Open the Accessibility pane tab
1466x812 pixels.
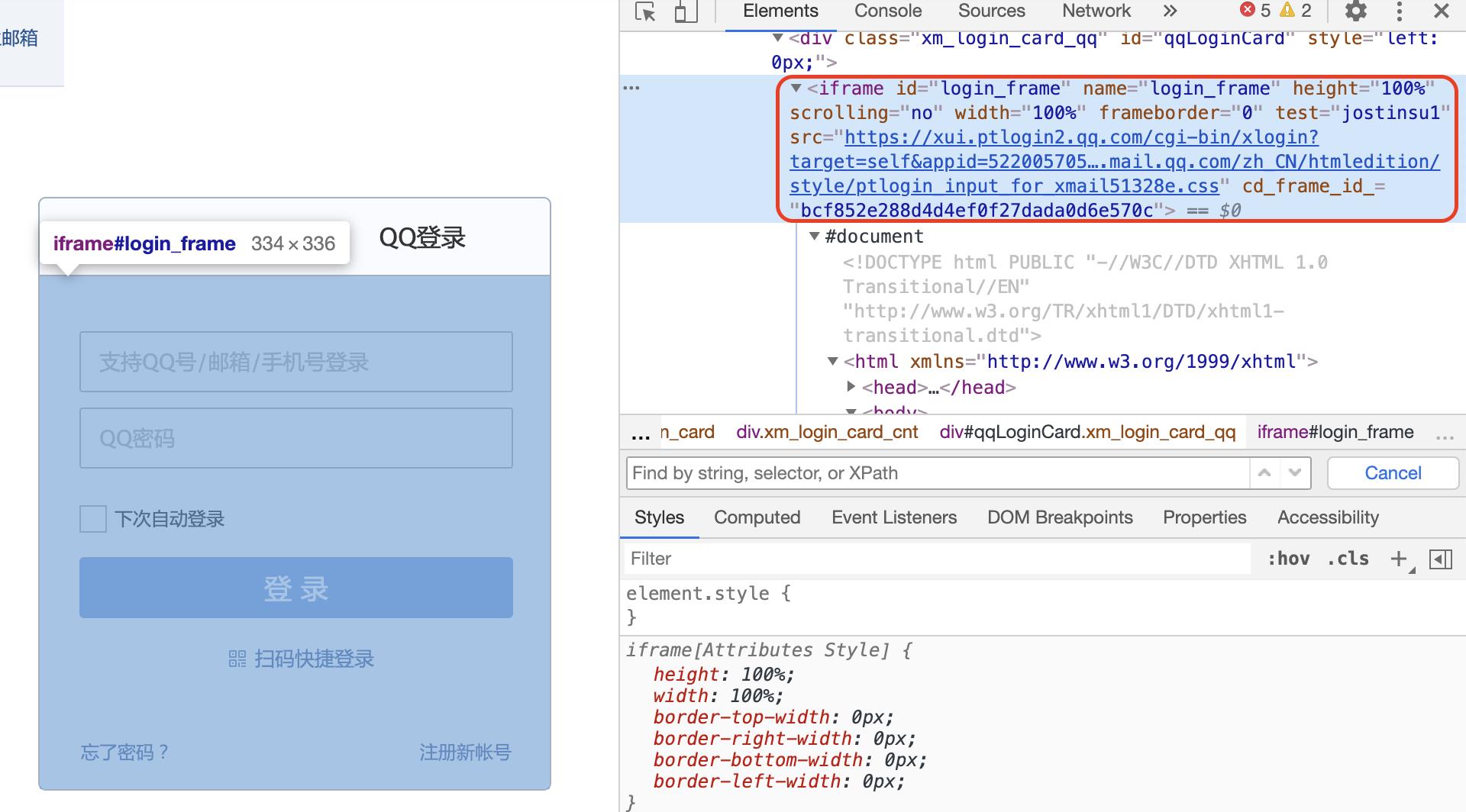pyautogui.click(x=1328, y=517)
